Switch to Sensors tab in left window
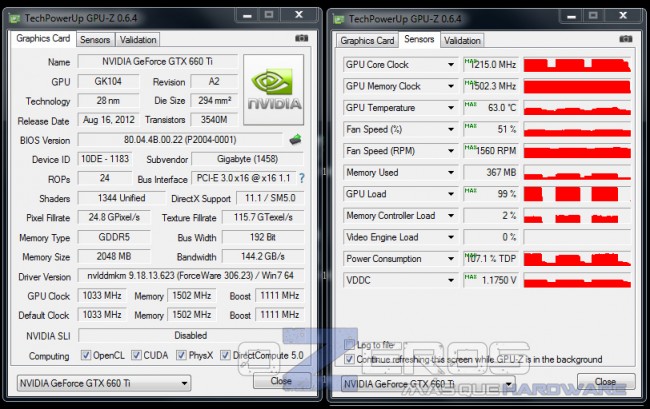 pos(95,40)
